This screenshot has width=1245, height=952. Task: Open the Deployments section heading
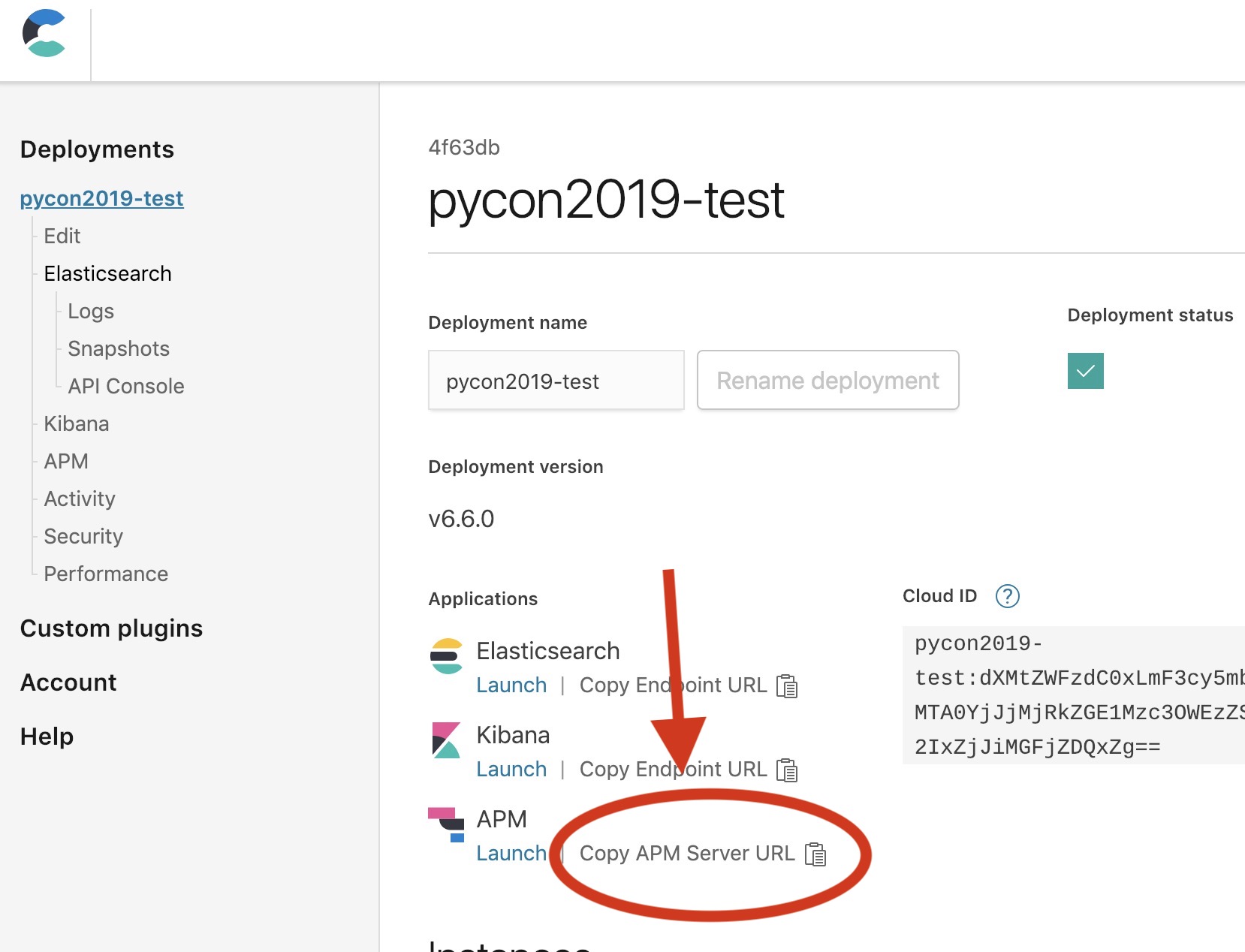97,149
